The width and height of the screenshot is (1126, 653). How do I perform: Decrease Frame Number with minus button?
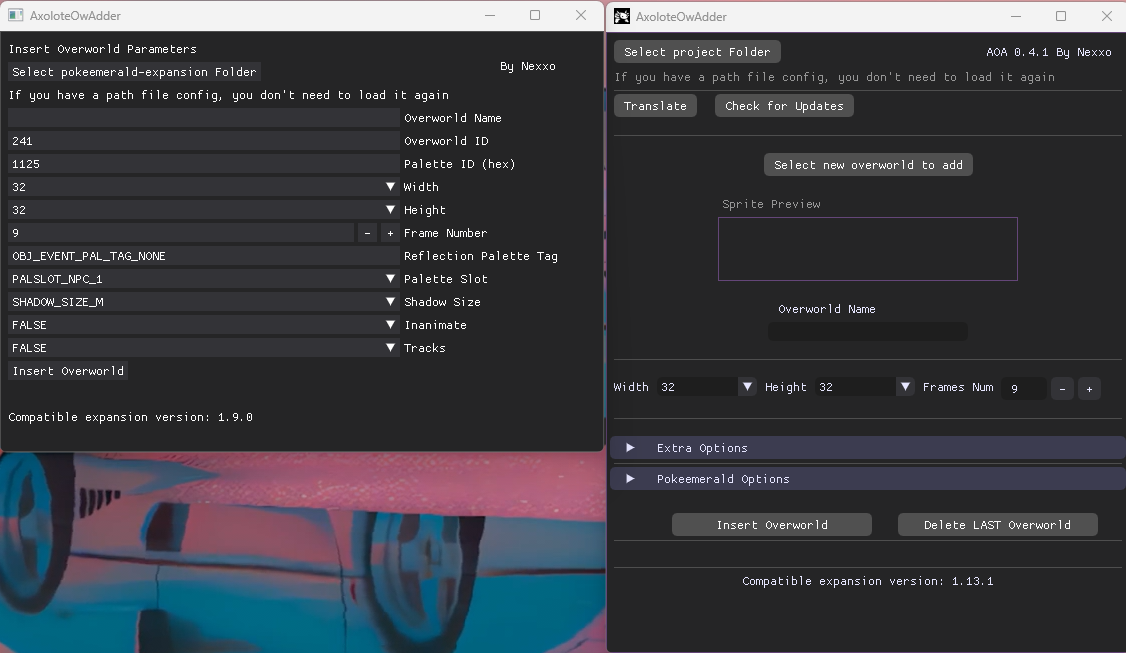click(x=367, y=233)
